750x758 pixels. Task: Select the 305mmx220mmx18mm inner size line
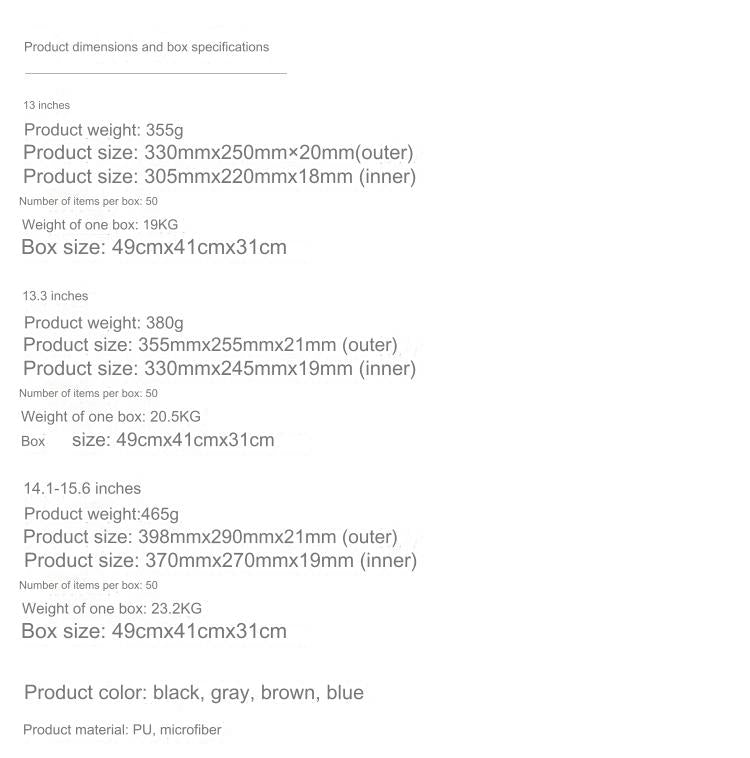pyautogui.click(x=219, y=177)
